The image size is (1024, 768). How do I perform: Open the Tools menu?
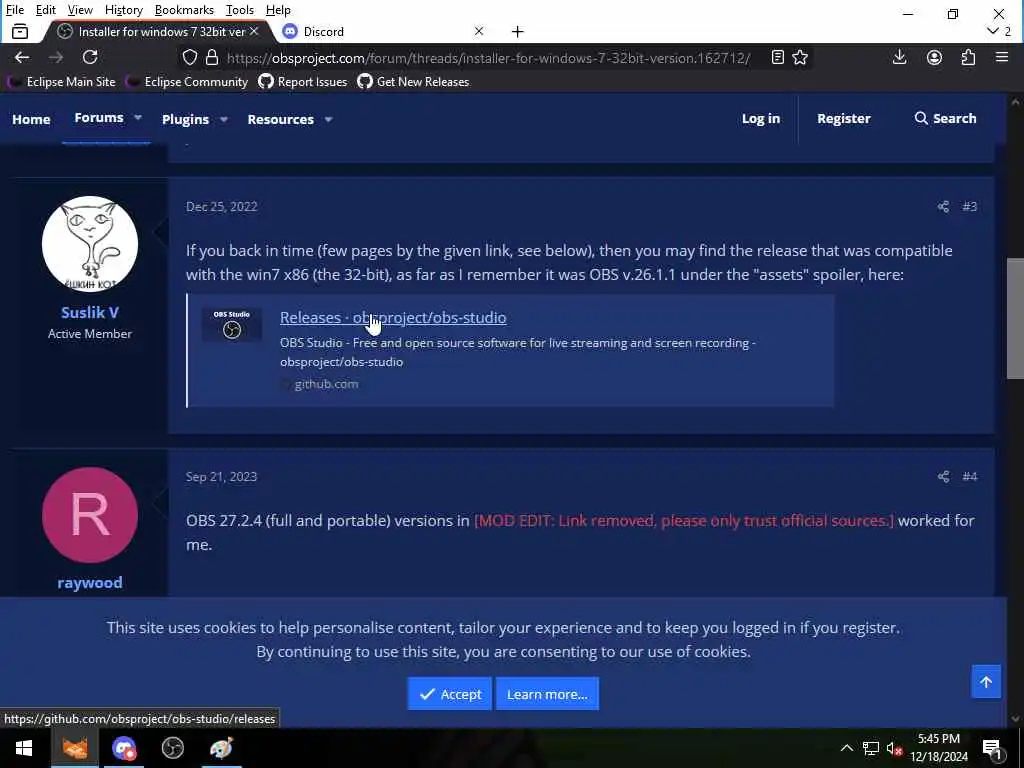click(239, 10)
